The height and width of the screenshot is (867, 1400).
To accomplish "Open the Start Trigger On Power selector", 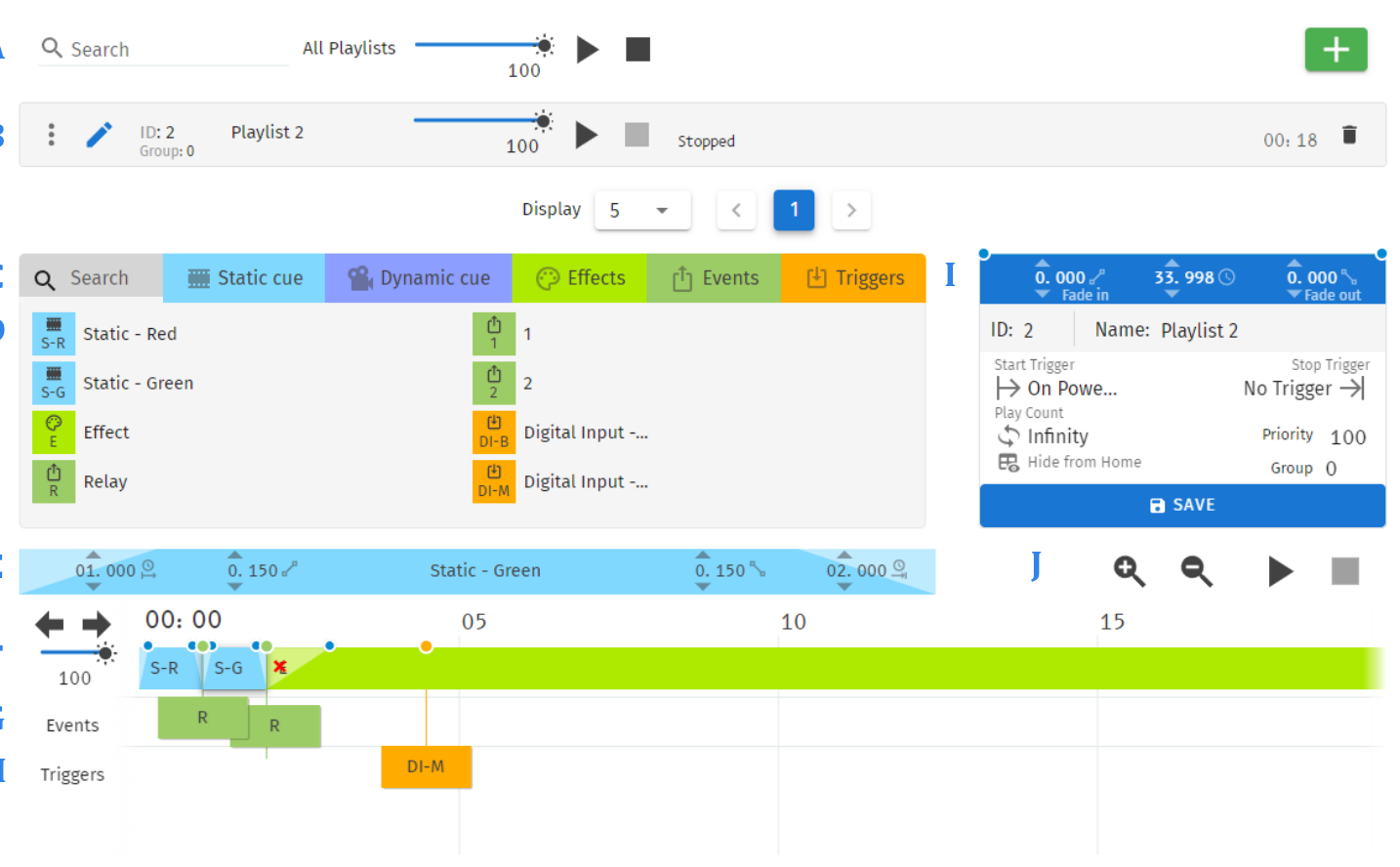I will pyautogui.click(x=1056, y=389).
